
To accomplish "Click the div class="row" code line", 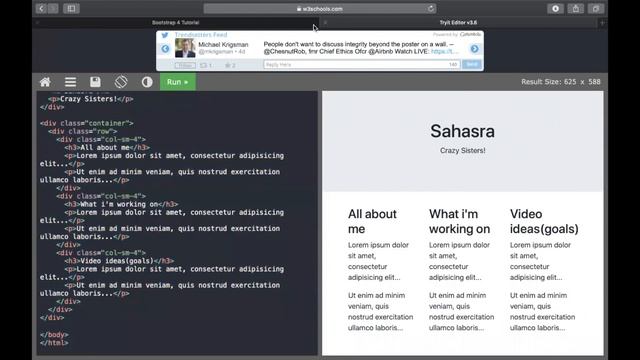I will click(82, 131).
